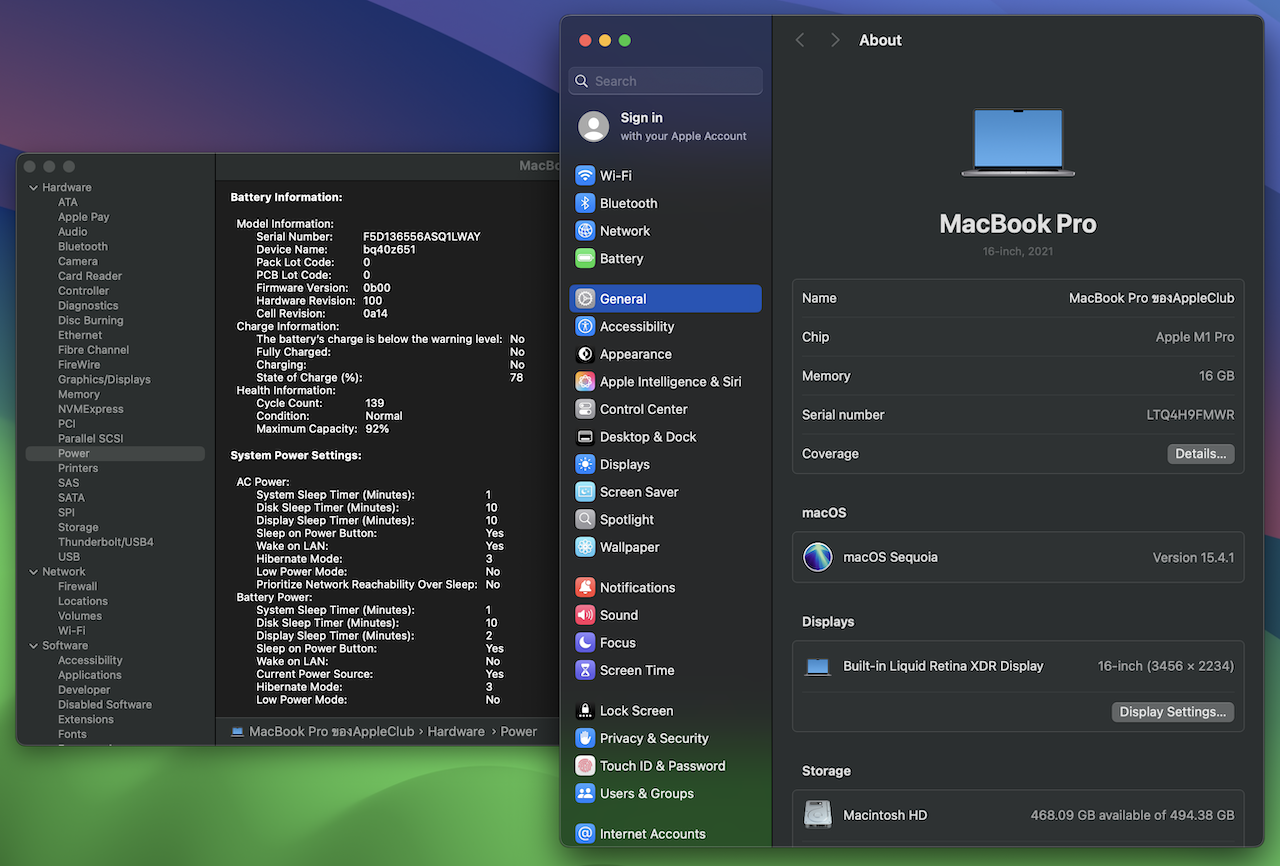This screenshot has height=866, width=1280.
Task: Click the Macintosh HD drive icon
Action: 818,815
